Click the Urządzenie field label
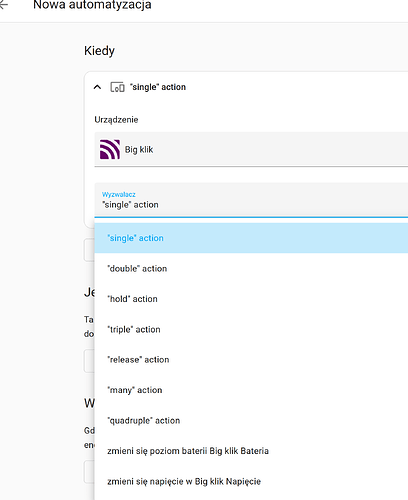 (116, 120)
